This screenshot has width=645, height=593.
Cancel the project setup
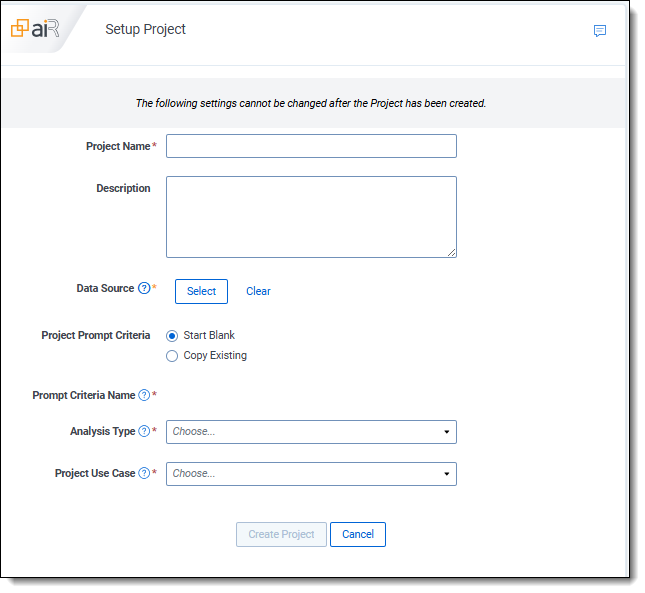pyautogui.click(x=357, y=534)
